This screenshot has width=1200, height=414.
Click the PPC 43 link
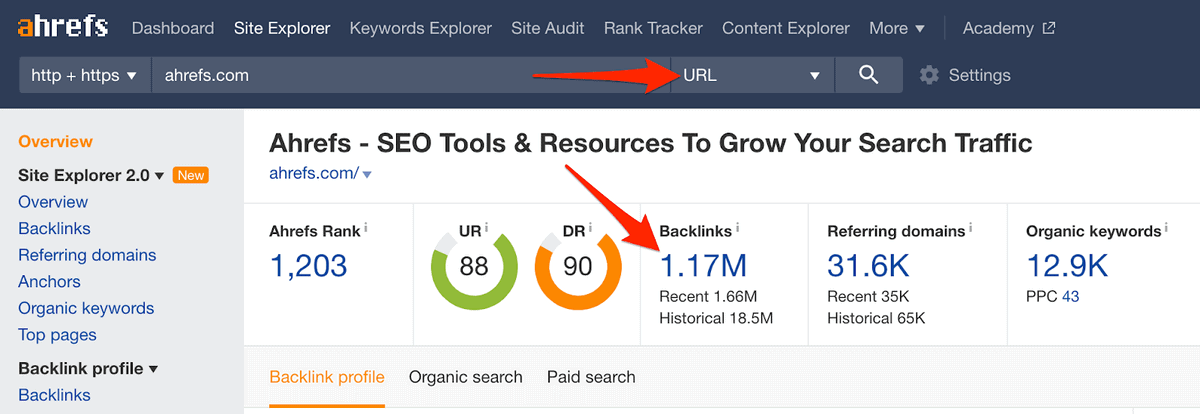pos(1071,296)
